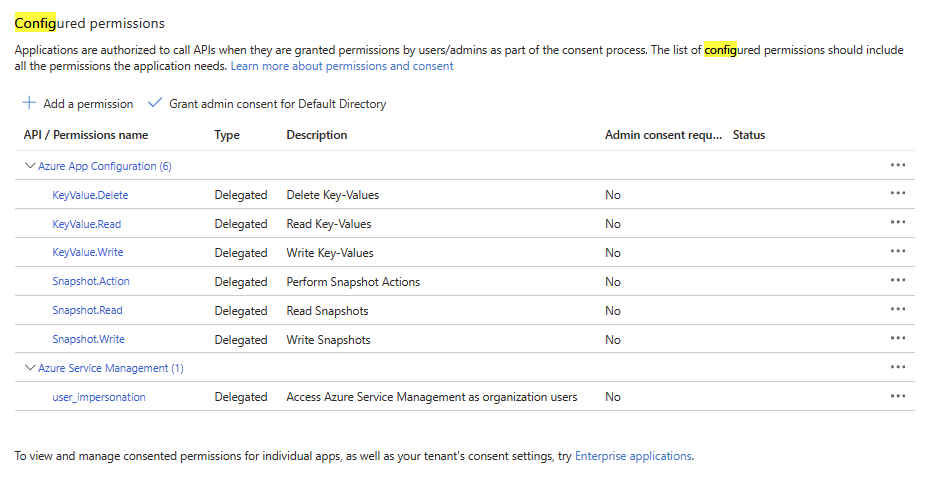Click the No value in KeyValue.Read row
This screenshot has width=946, height=489.
pos(613,224)
